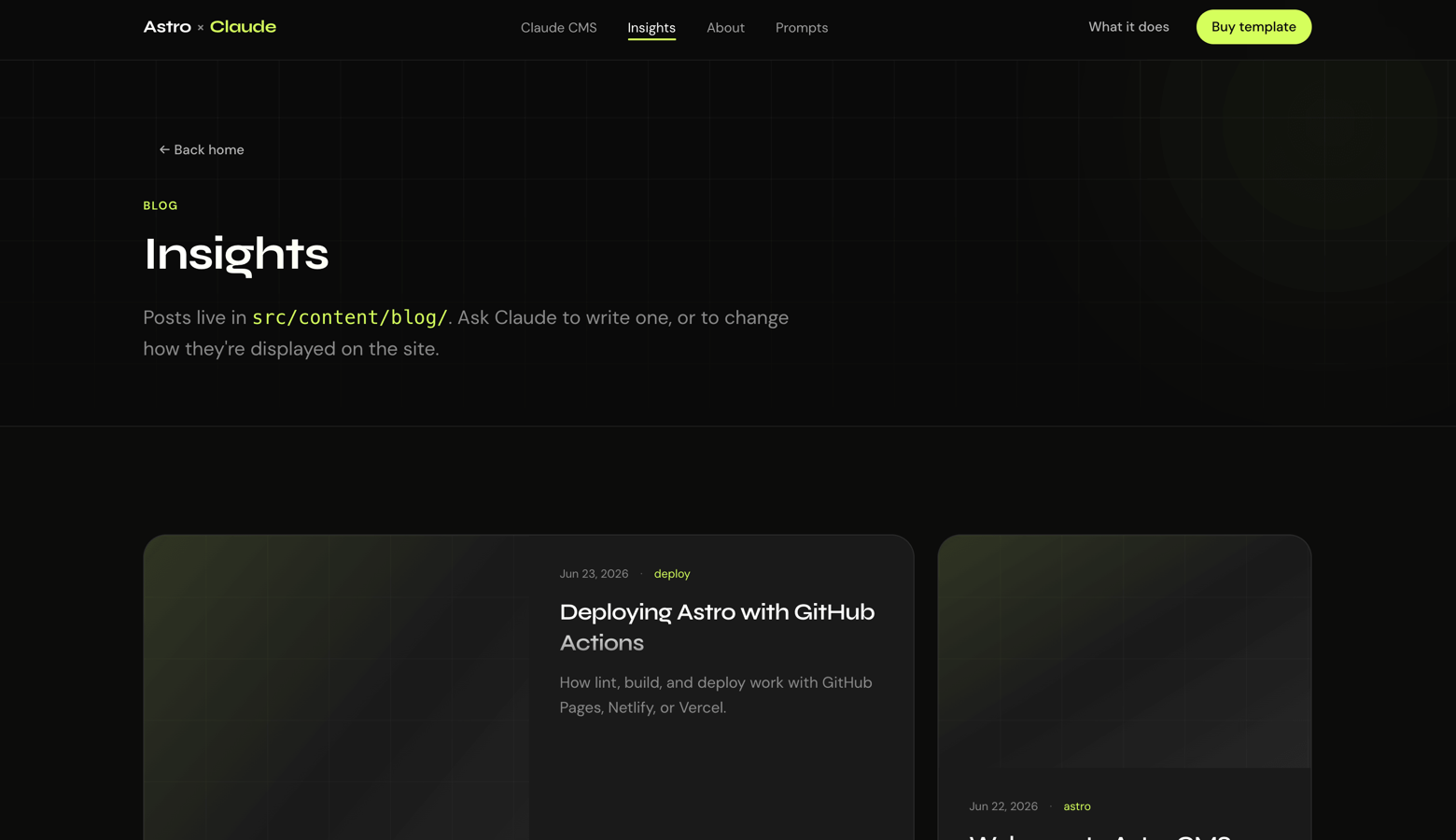Click the Jun 23, 2026 date
This screenshot has width=1456, height=840.
(x=594, y=574)
